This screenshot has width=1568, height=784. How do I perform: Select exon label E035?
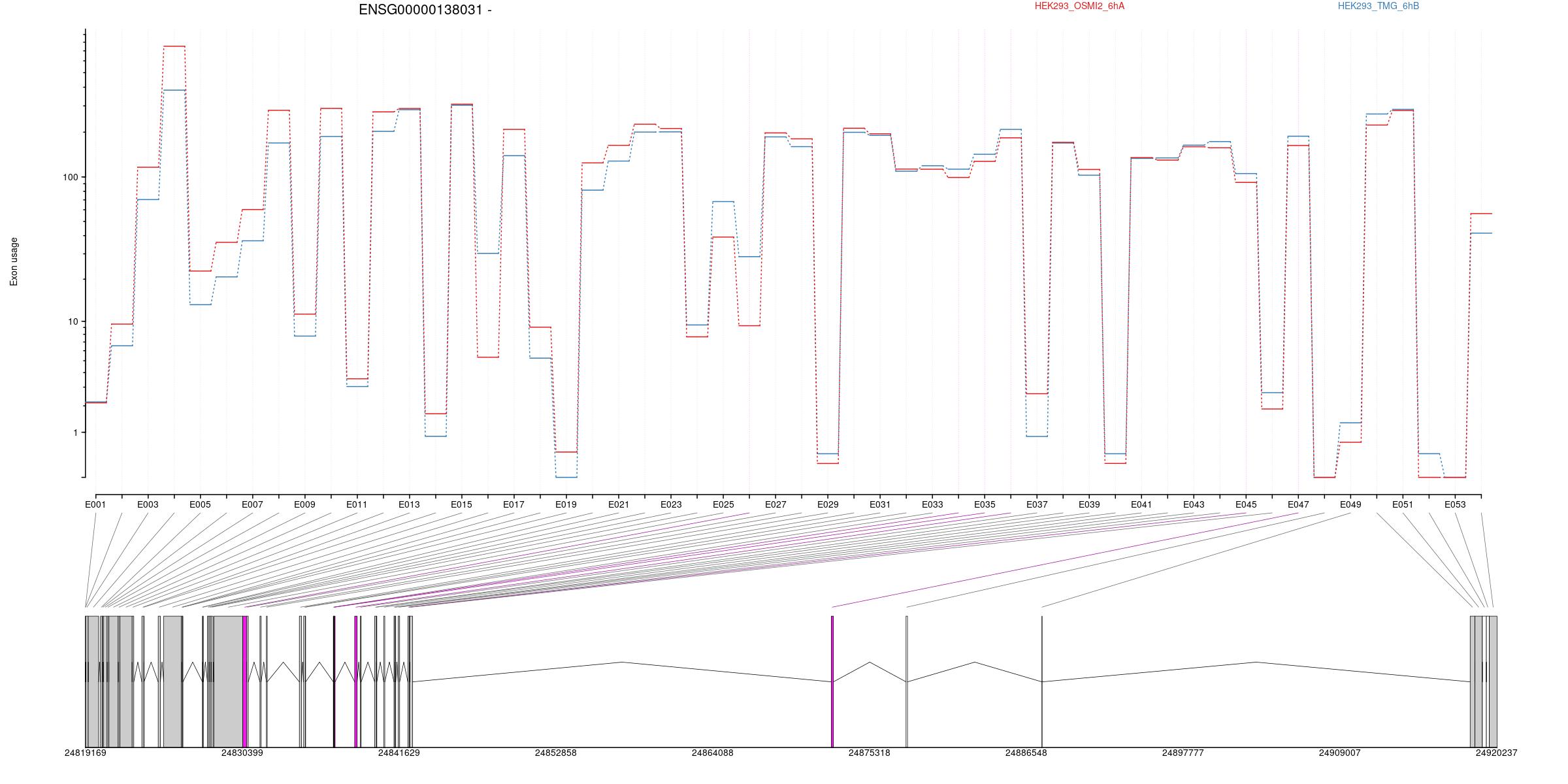coord(985,504)
